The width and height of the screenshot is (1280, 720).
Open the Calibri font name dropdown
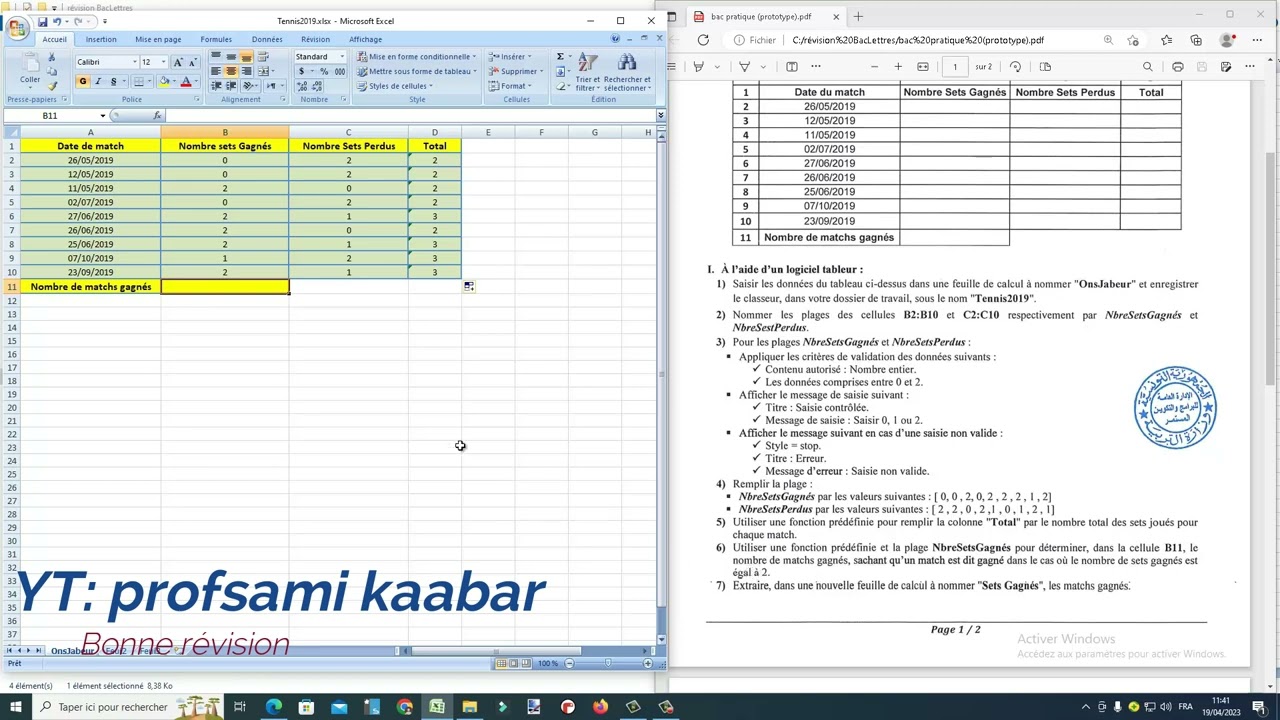pyautogui.click(x=135, y=62)
